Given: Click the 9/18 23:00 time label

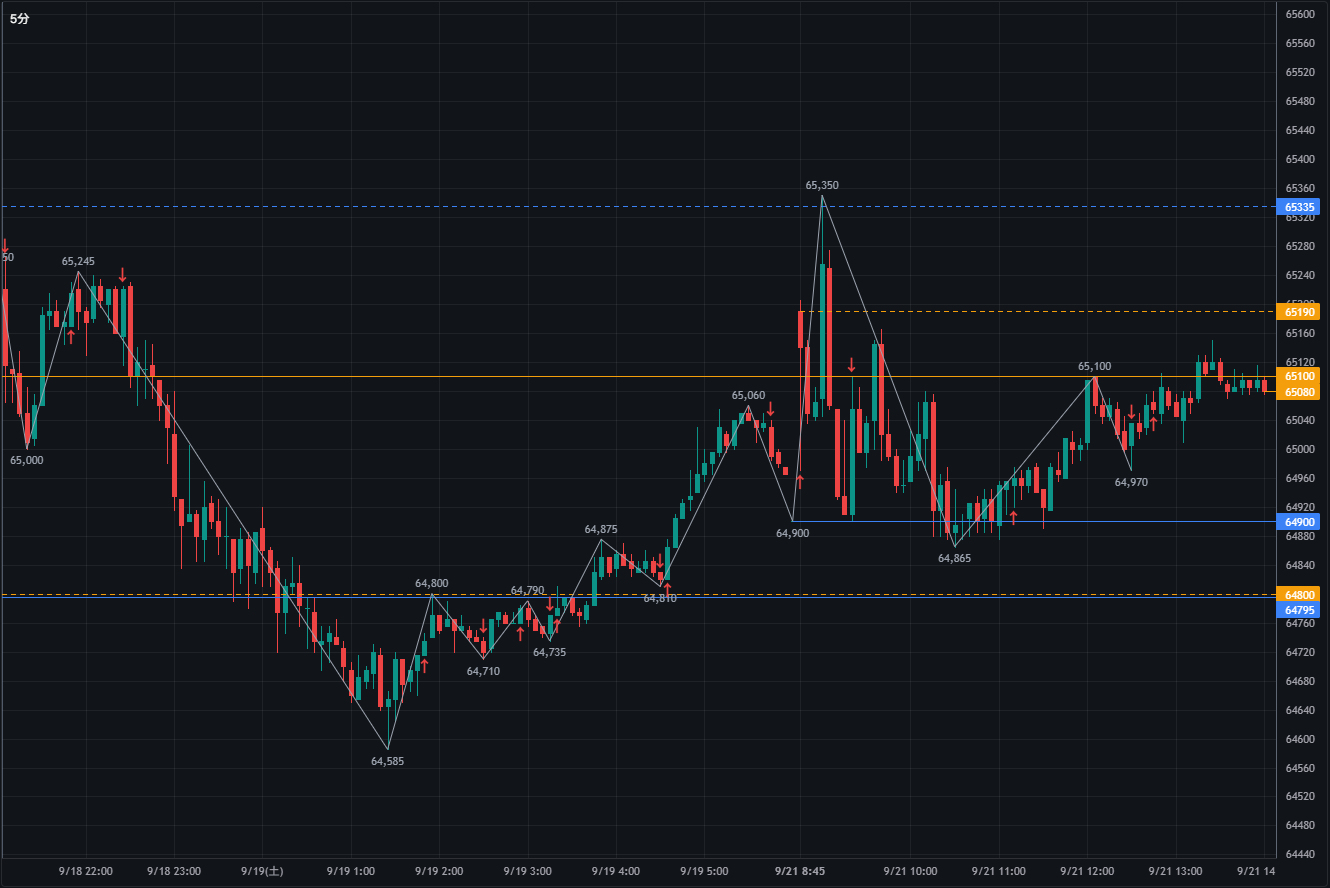Looking at the screenshot, I should (174, 871).
